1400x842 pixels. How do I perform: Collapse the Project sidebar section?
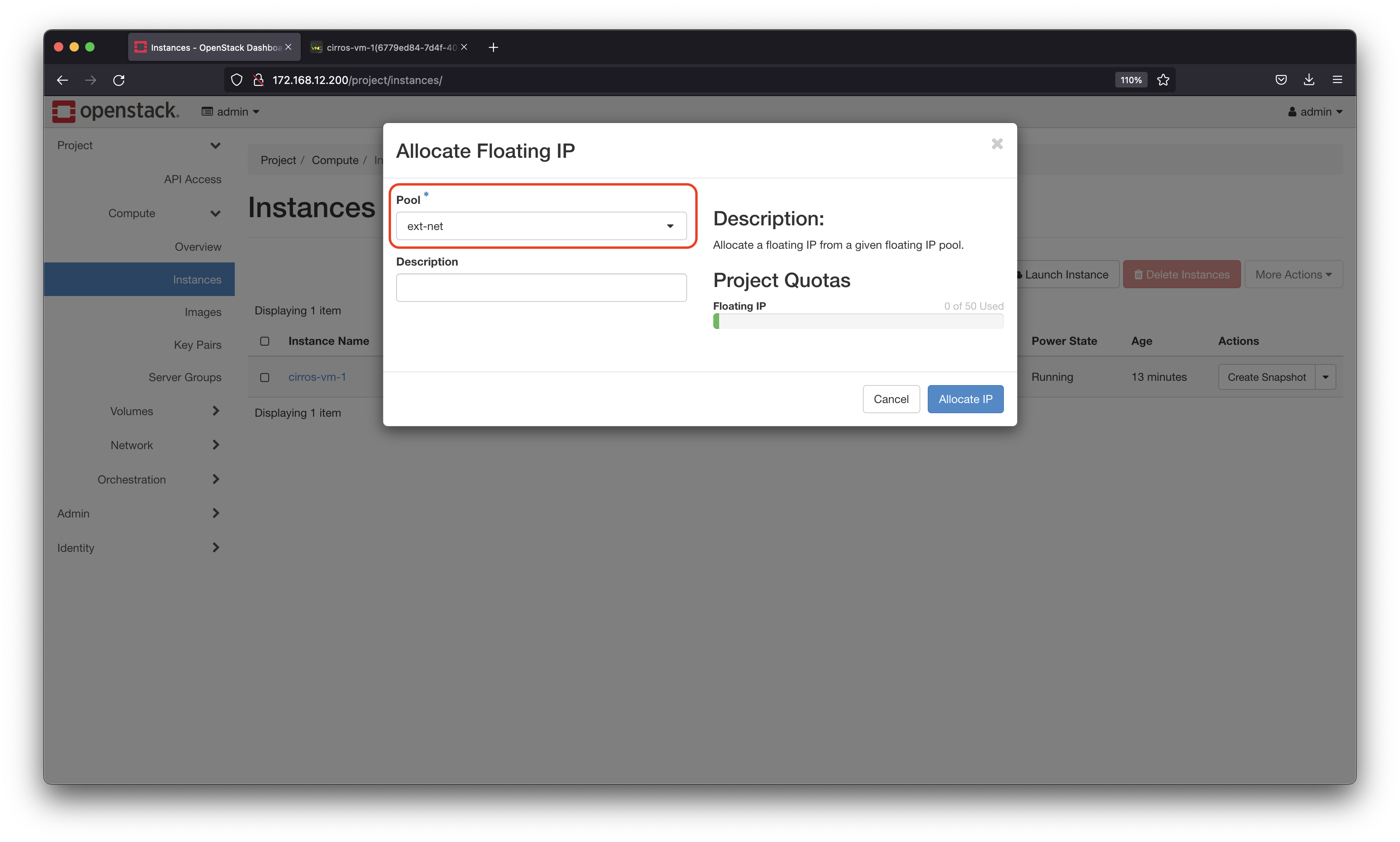[x=139, y=145]
